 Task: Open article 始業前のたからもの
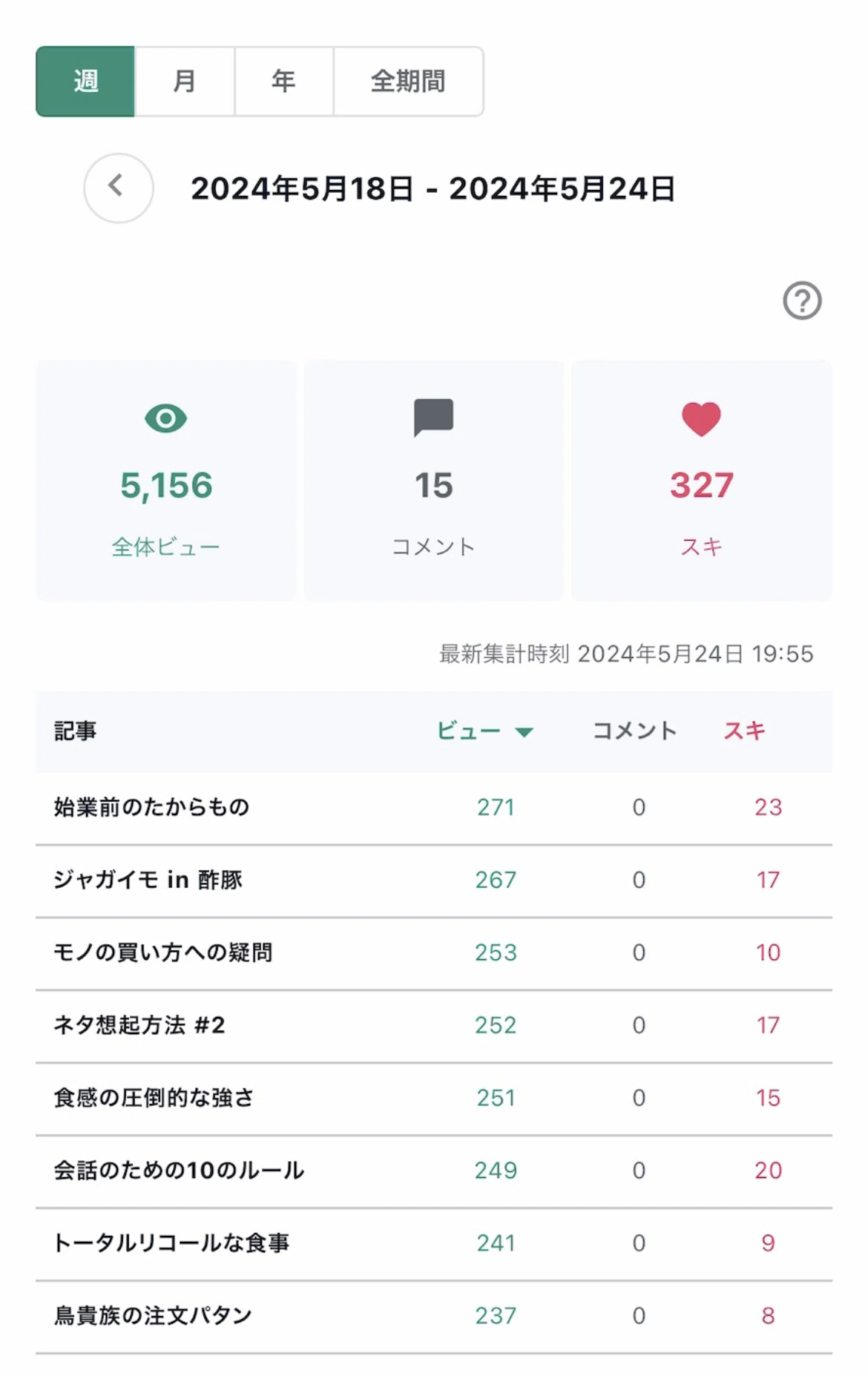click(151, 807)
